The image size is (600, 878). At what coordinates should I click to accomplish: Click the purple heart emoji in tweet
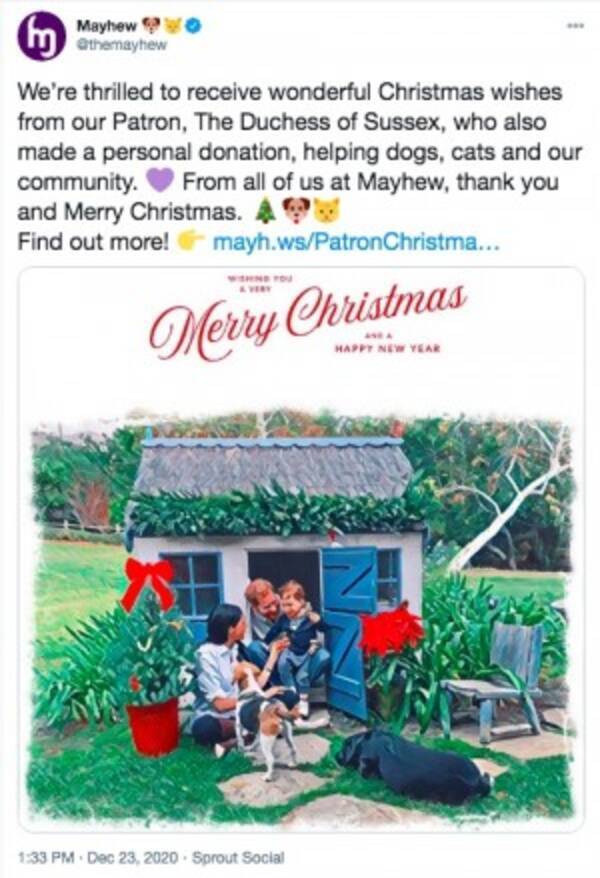[161, 181]
